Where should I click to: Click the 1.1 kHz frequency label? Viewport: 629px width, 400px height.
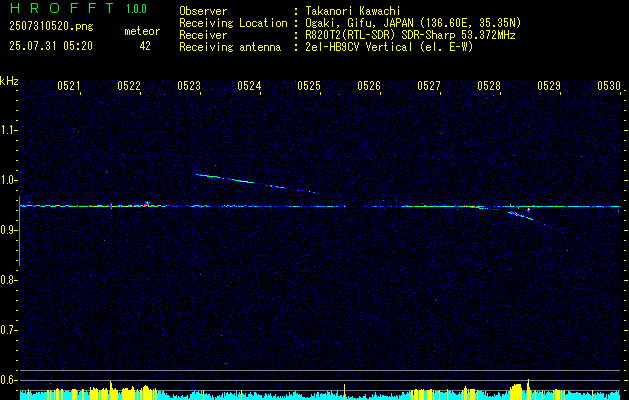click(x=8, y=130)
